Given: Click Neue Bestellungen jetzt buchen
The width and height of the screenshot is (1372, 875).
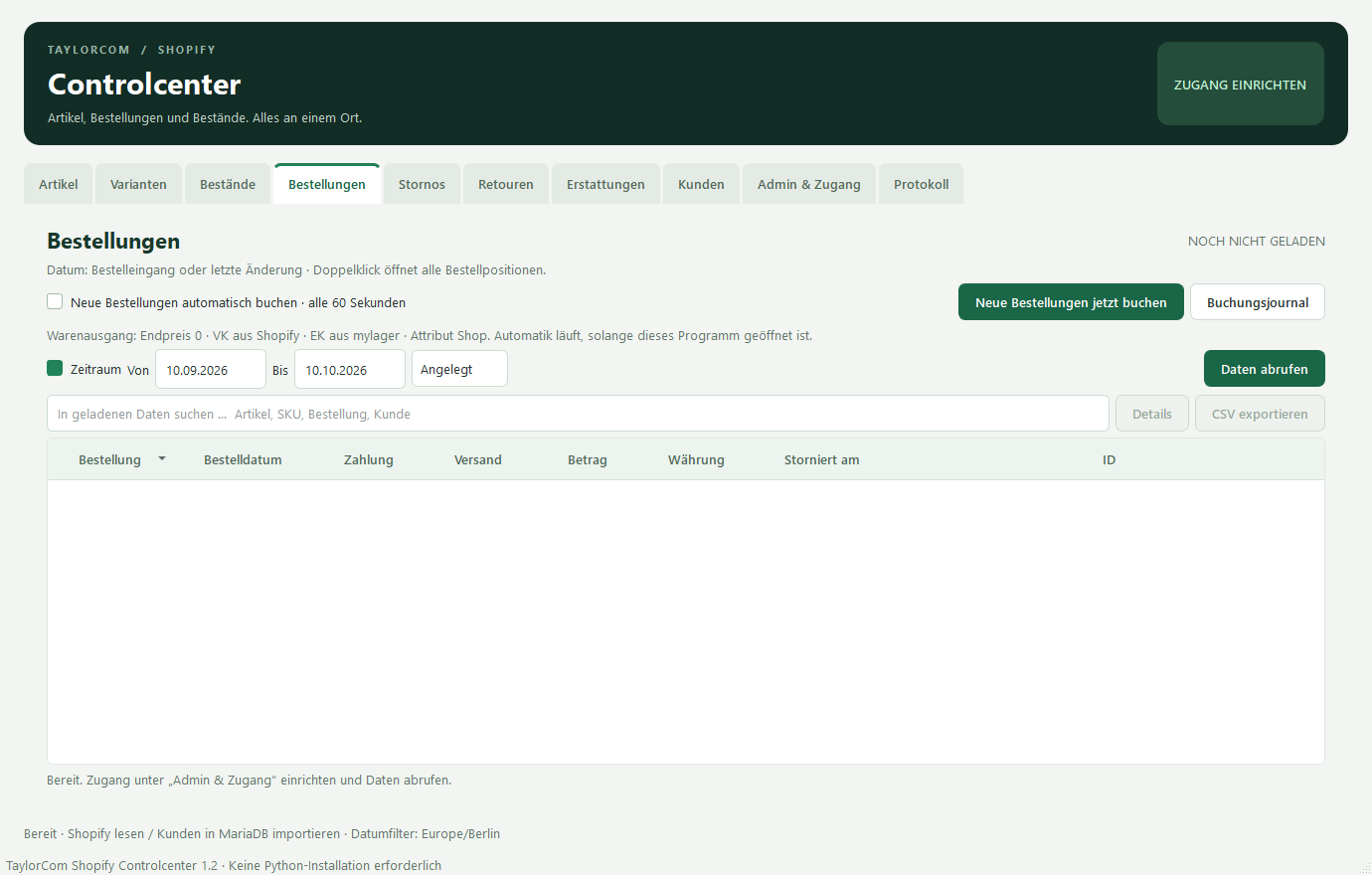Looking at the screenshot, I should (x=1071, y=302).
